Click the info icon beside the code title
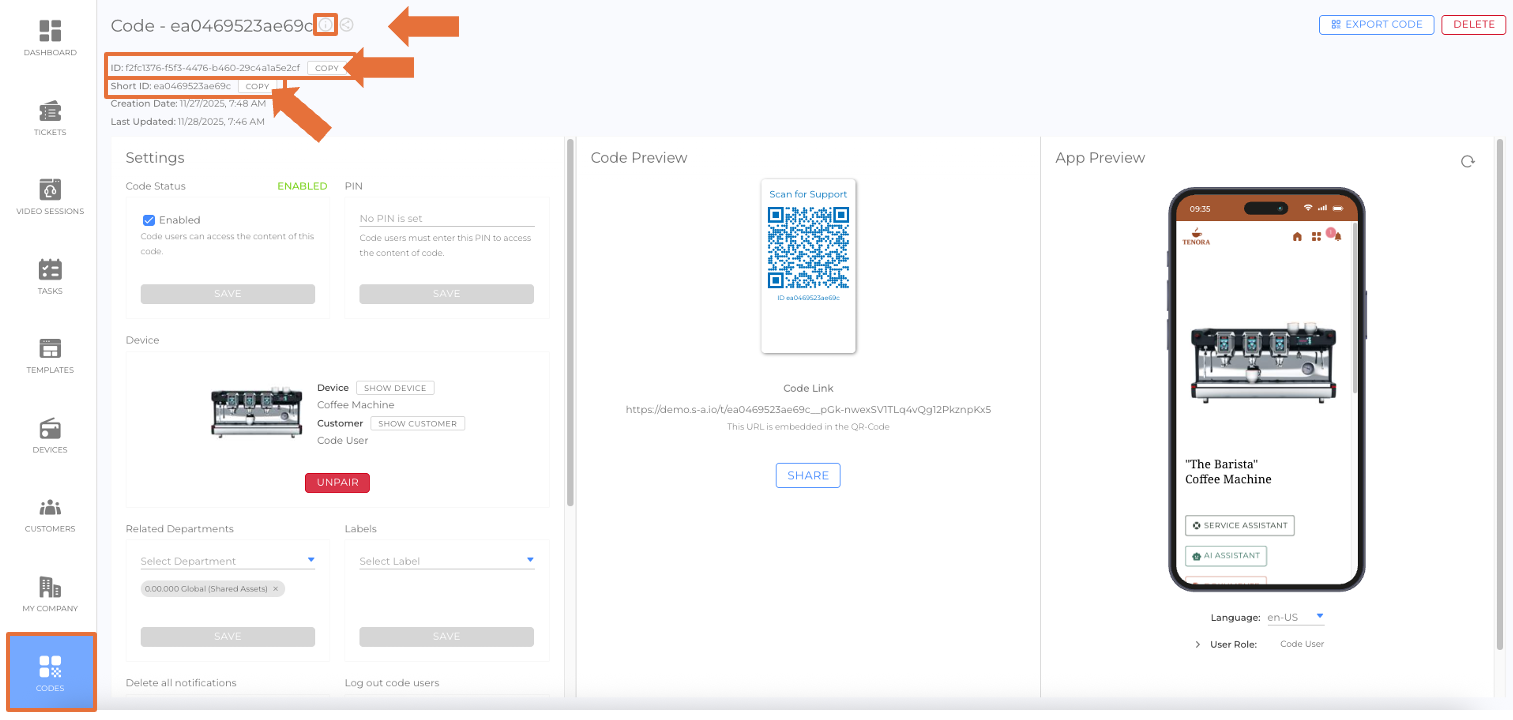This screenshot has height=720, width=1513. tap(325, 25)
